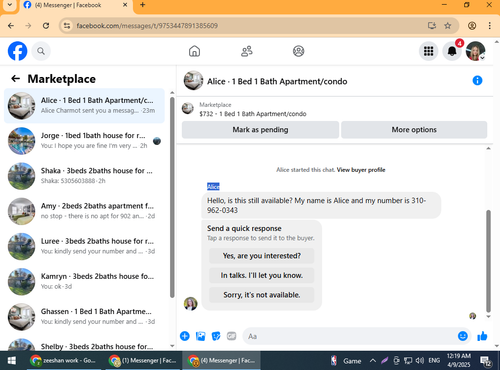This screenshot has height=370, width=500.
Task: Open the emoji smiley picker
Action: (463, 336)
